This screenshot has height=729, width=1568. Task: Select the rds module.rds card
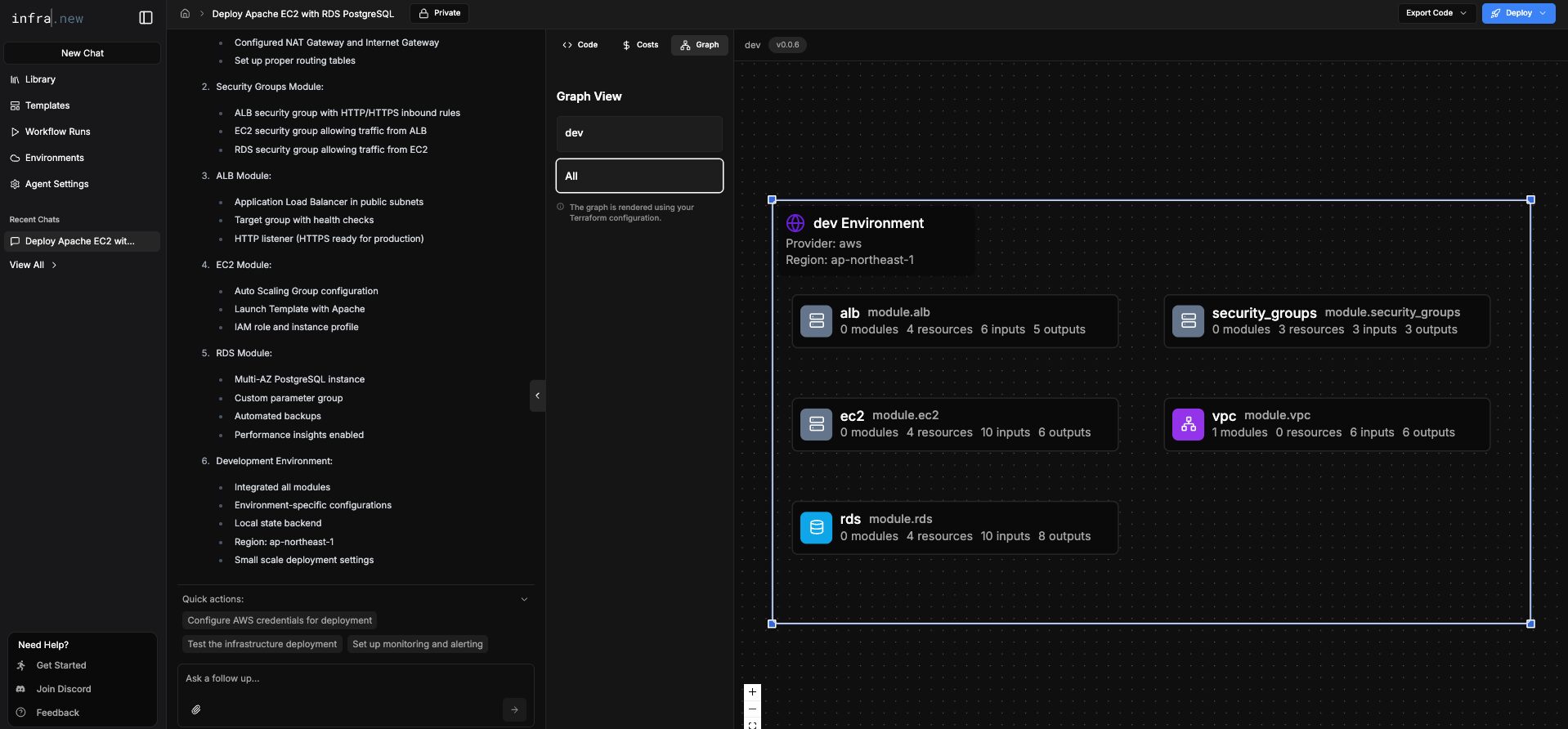pyautogui.click(x=955, y=528)
